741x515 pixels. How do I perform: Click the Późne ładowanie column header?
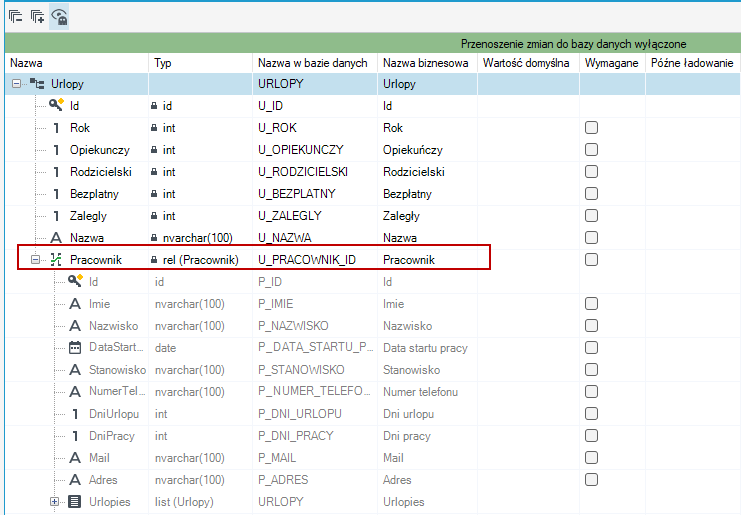tap(693, 63)
